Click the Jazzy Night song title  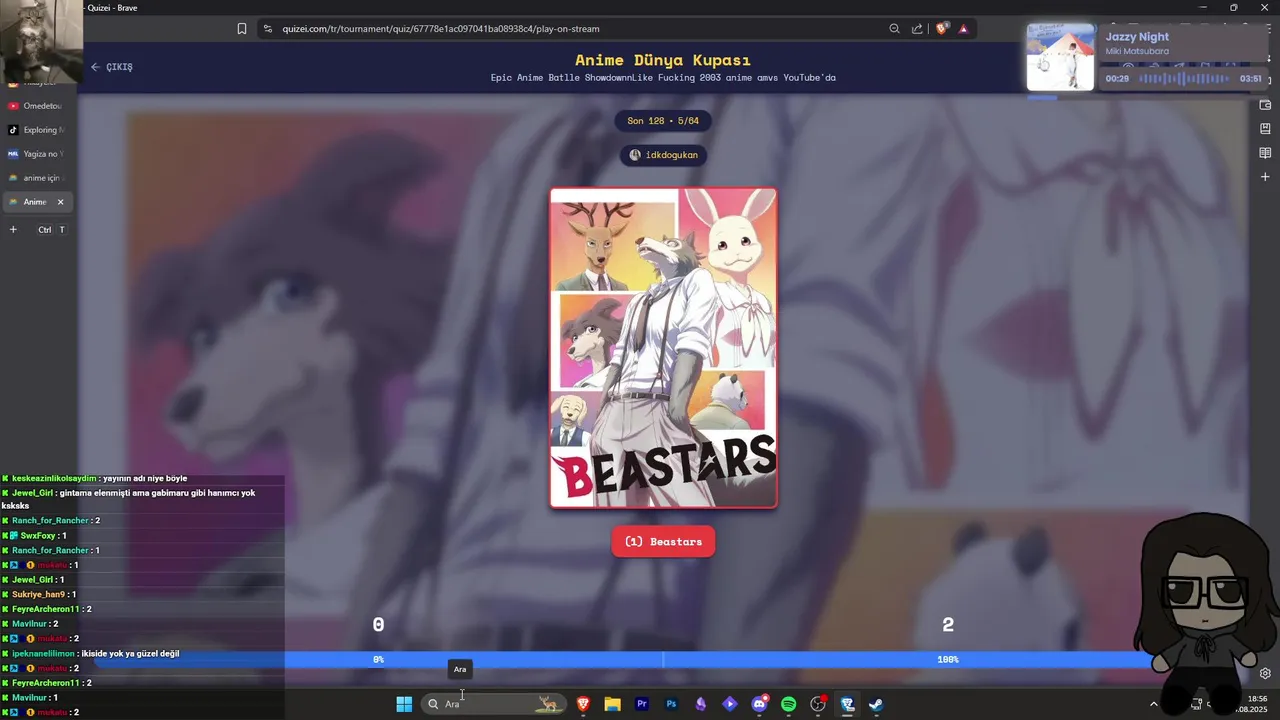point(1137,37)
